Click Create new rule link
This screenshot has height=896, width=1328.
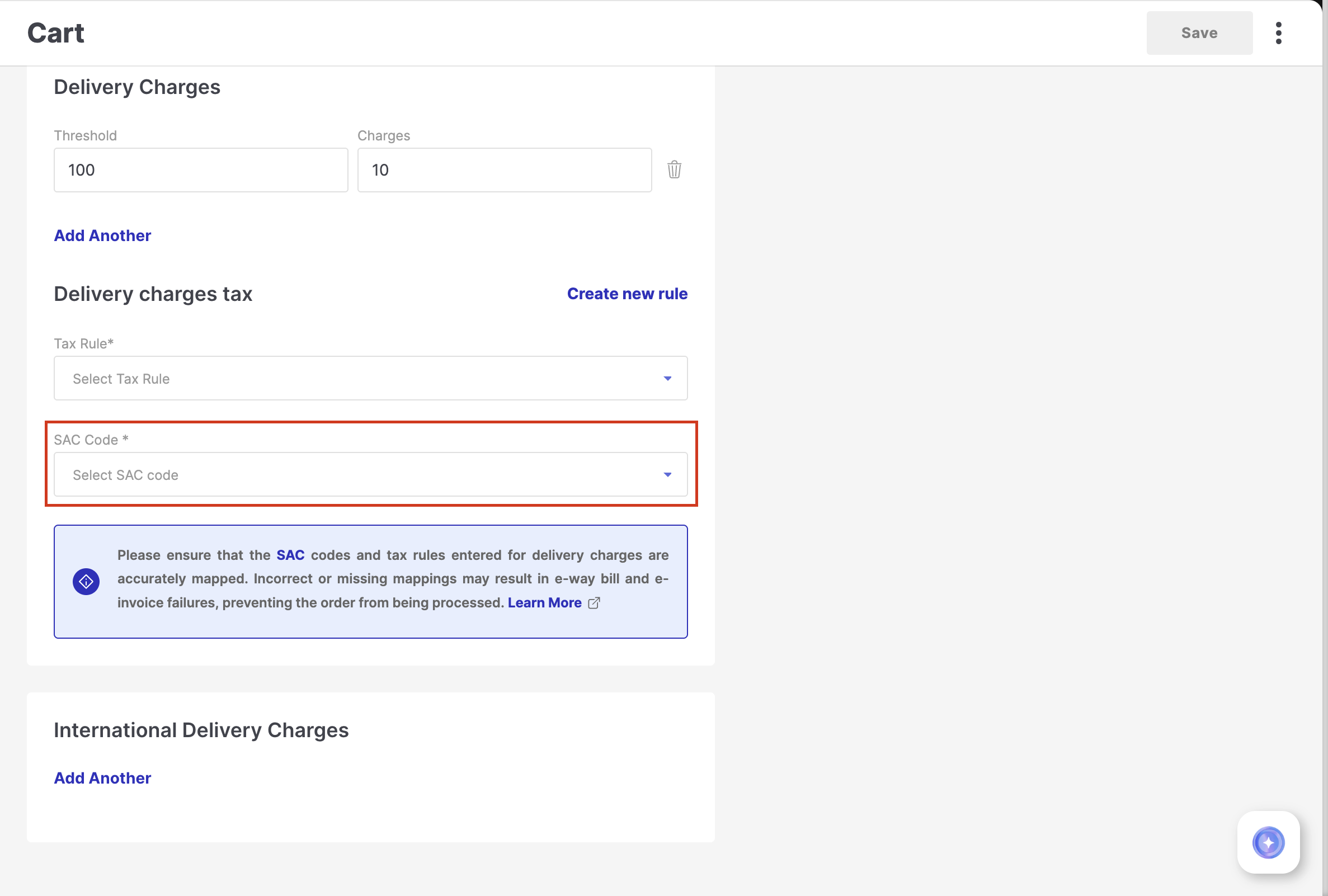[627, 294]
